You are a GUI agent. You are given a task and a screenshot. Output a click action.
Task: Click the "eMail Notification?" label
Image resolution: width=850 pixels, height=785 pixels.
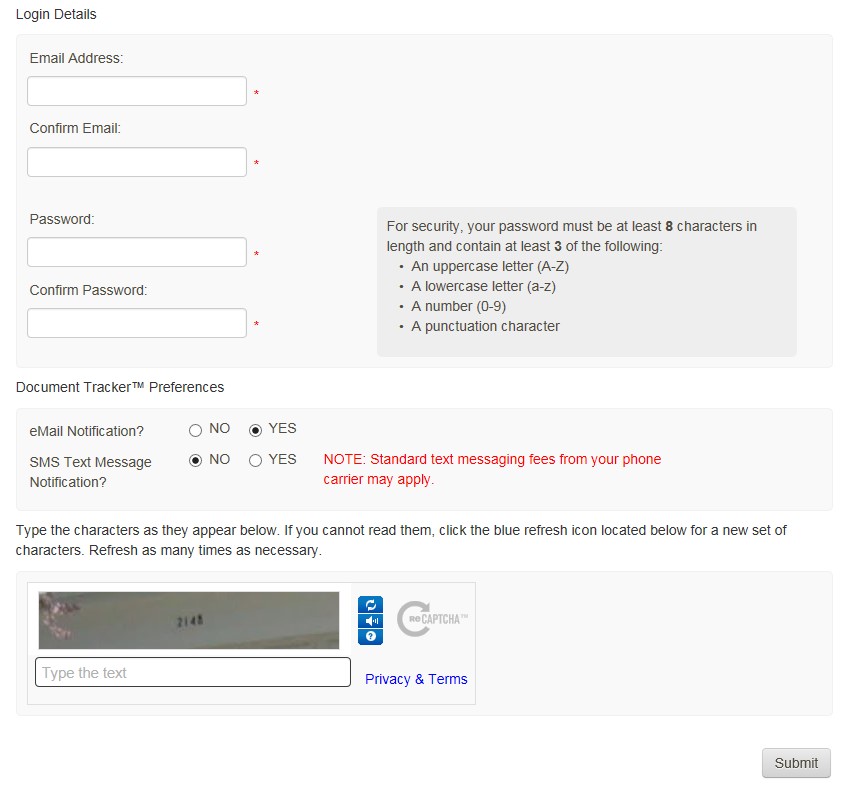pos(87,431)
